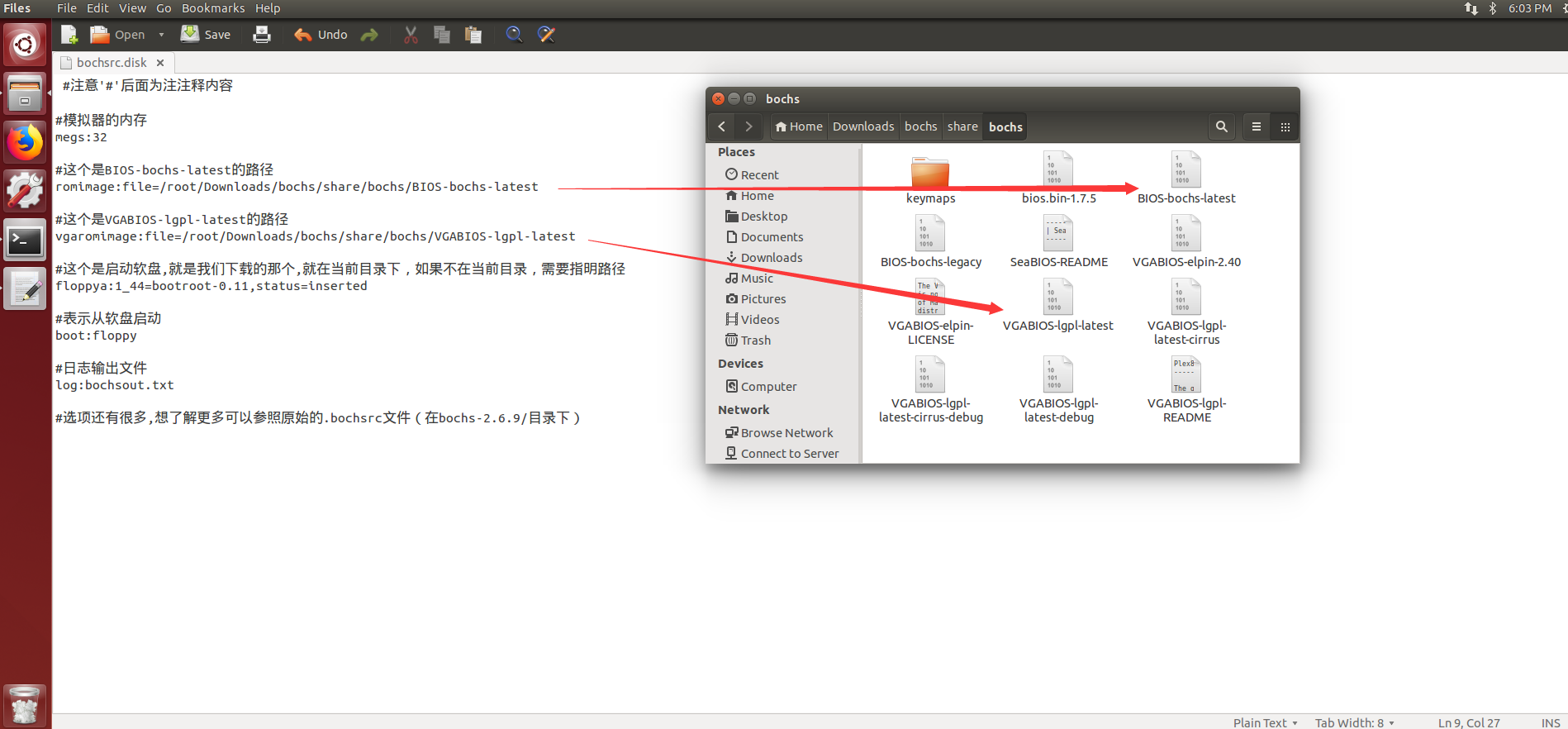Open System Settings from the launcher
This screenshot has width=1568, height=729.
tap(25, 191)
